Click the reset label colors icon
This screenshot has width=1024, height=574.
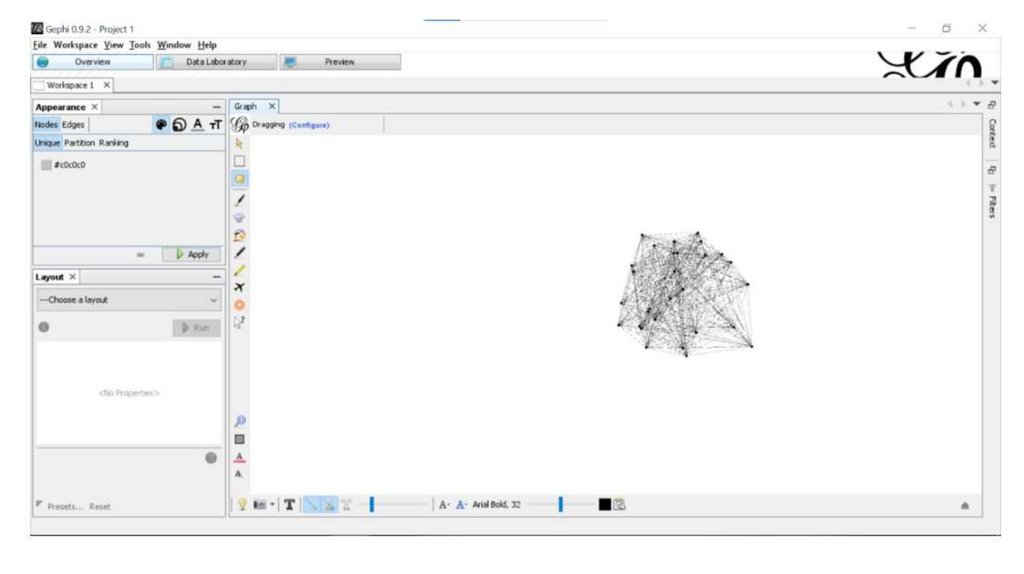pyautogui.click(x=240, y=457)
